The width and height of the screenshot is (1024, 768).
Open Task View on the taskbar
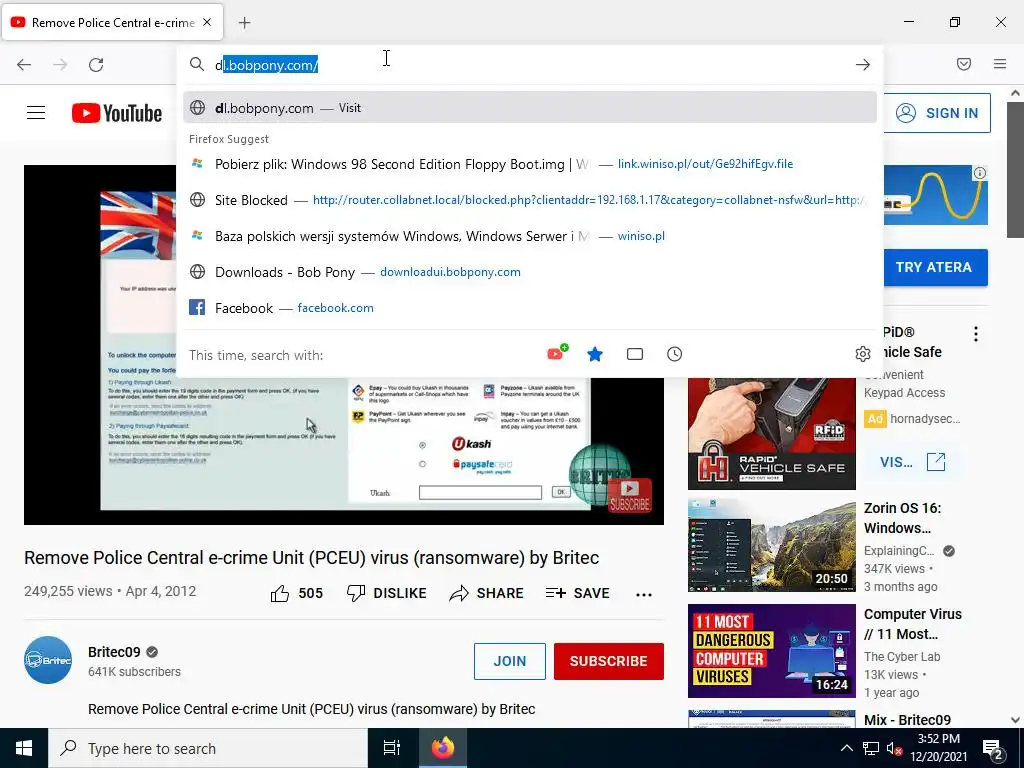point(392,748)
